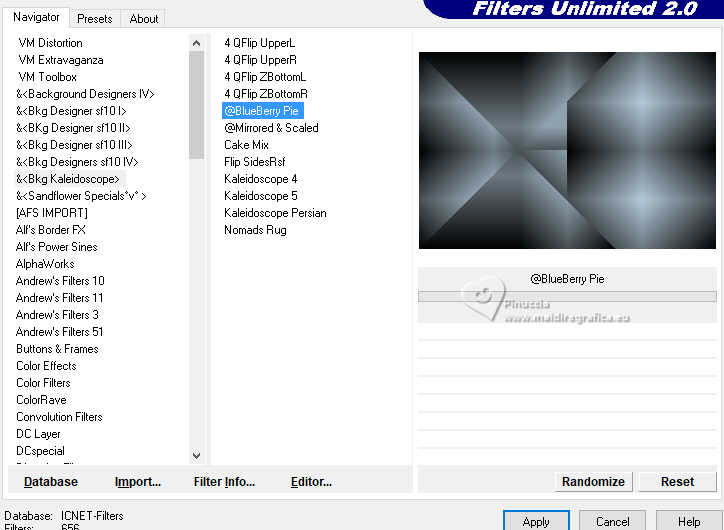Select &<Bkg Kaleidoscope> category
724x530 pixels.
click(68, 179)
